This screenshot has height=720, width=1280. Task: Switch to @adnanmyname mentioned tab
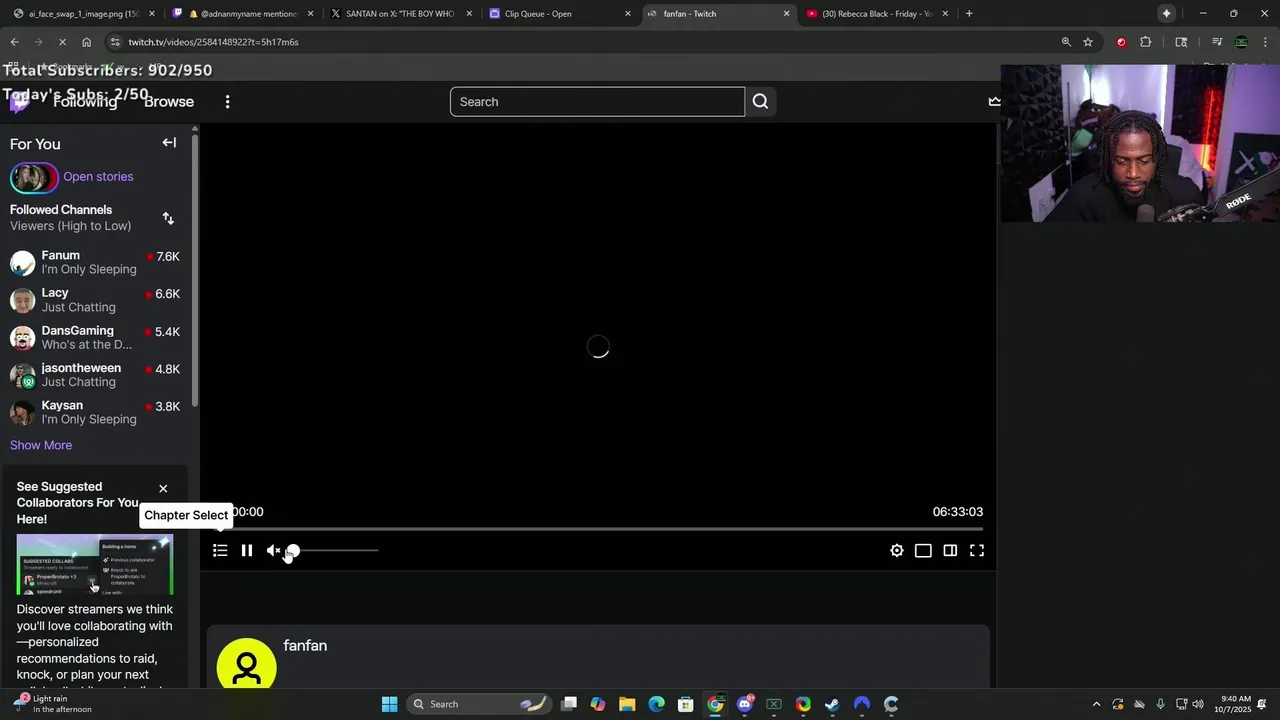(x=243, y=14)
